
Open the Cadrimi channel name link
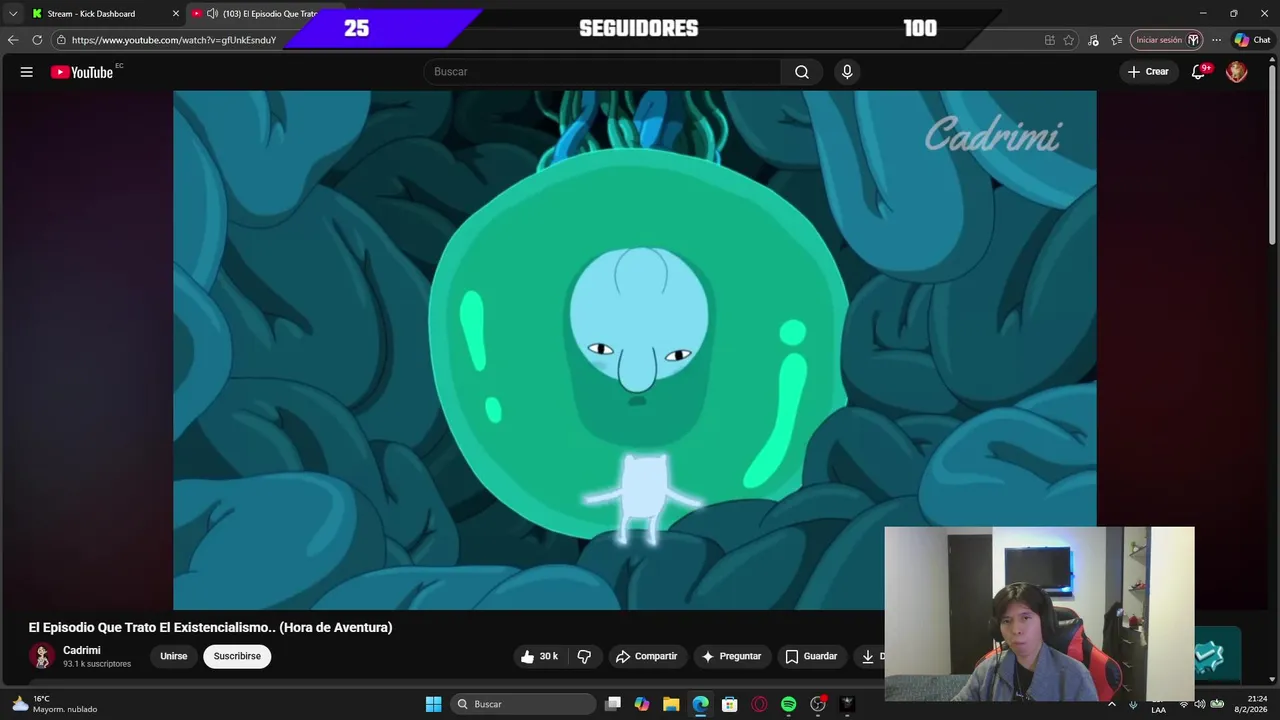(82, 650)
